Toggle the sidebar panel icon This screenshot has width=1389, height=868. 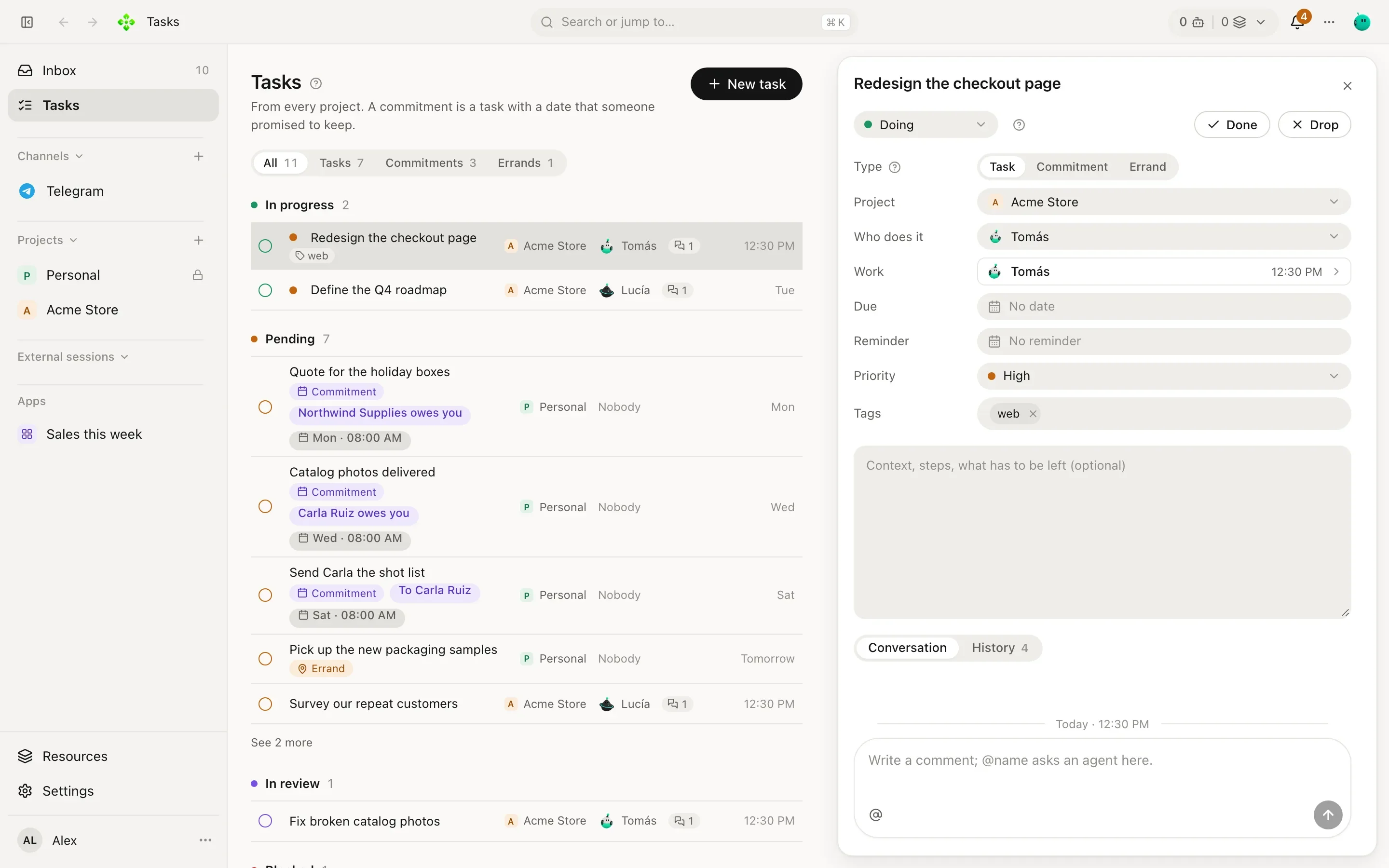[x=27, y=22]
